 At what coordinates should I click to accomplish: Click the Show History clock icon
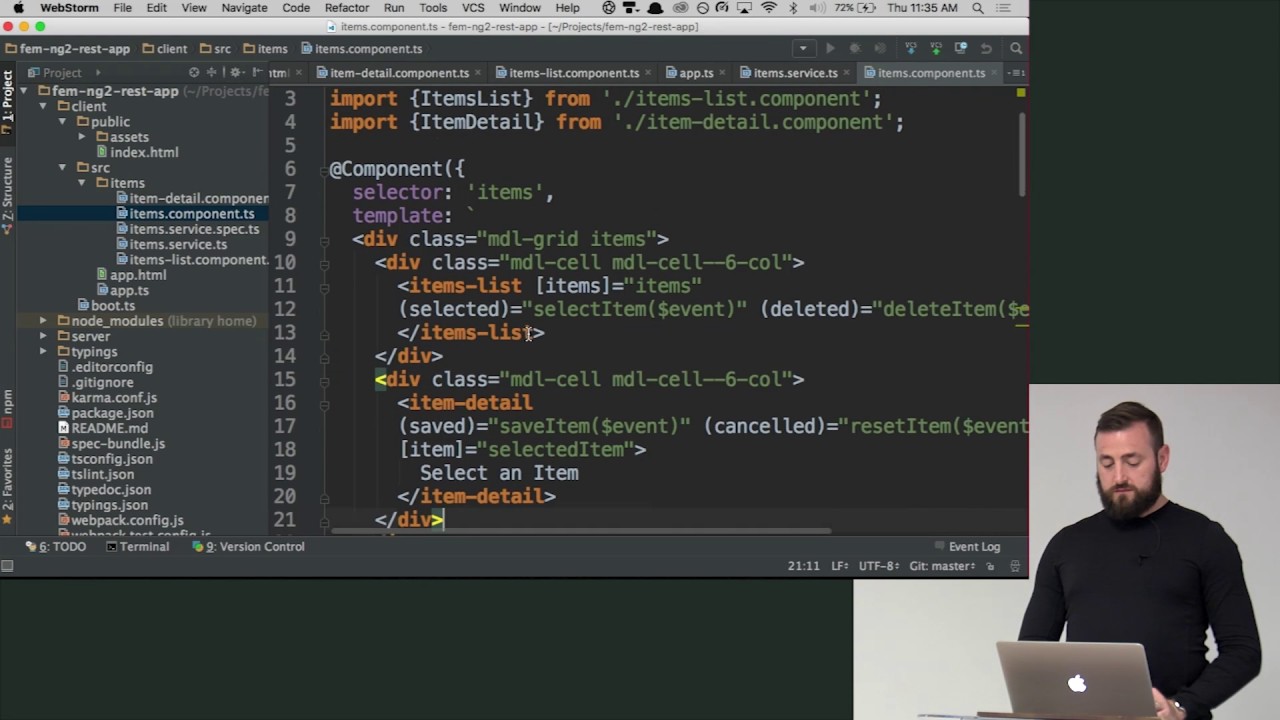pos(961,48)
